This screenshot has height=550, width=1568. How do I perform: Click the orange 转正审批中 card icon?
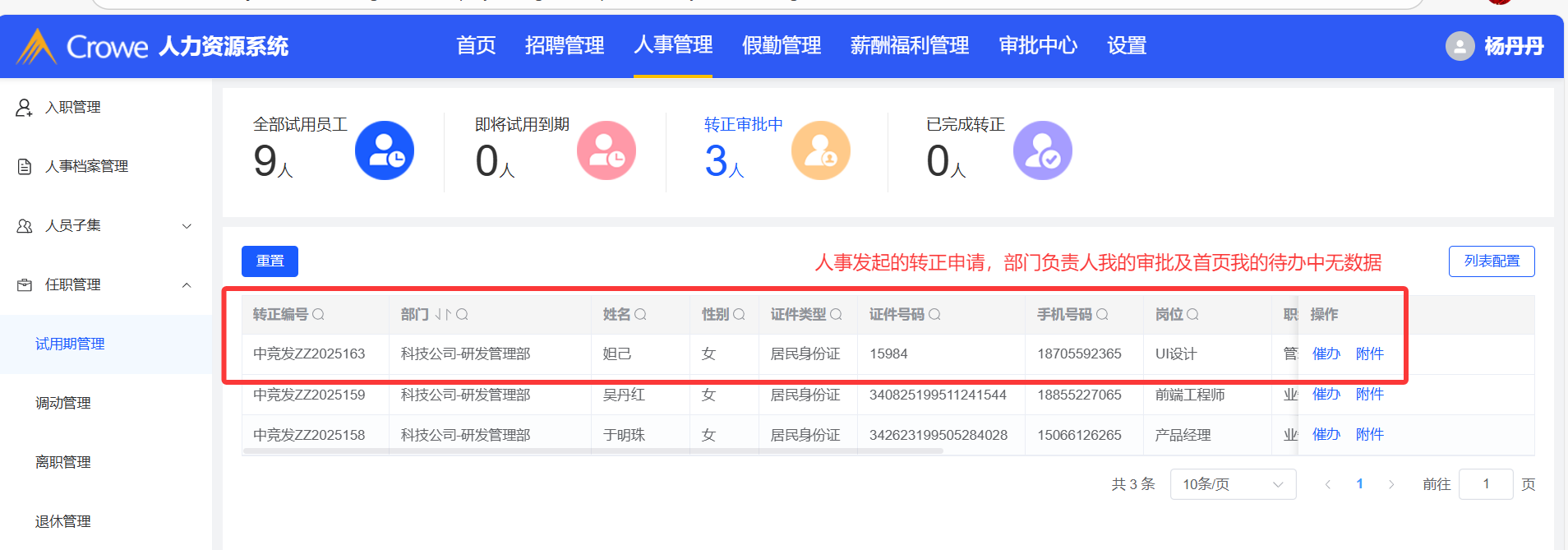point(821,150)
